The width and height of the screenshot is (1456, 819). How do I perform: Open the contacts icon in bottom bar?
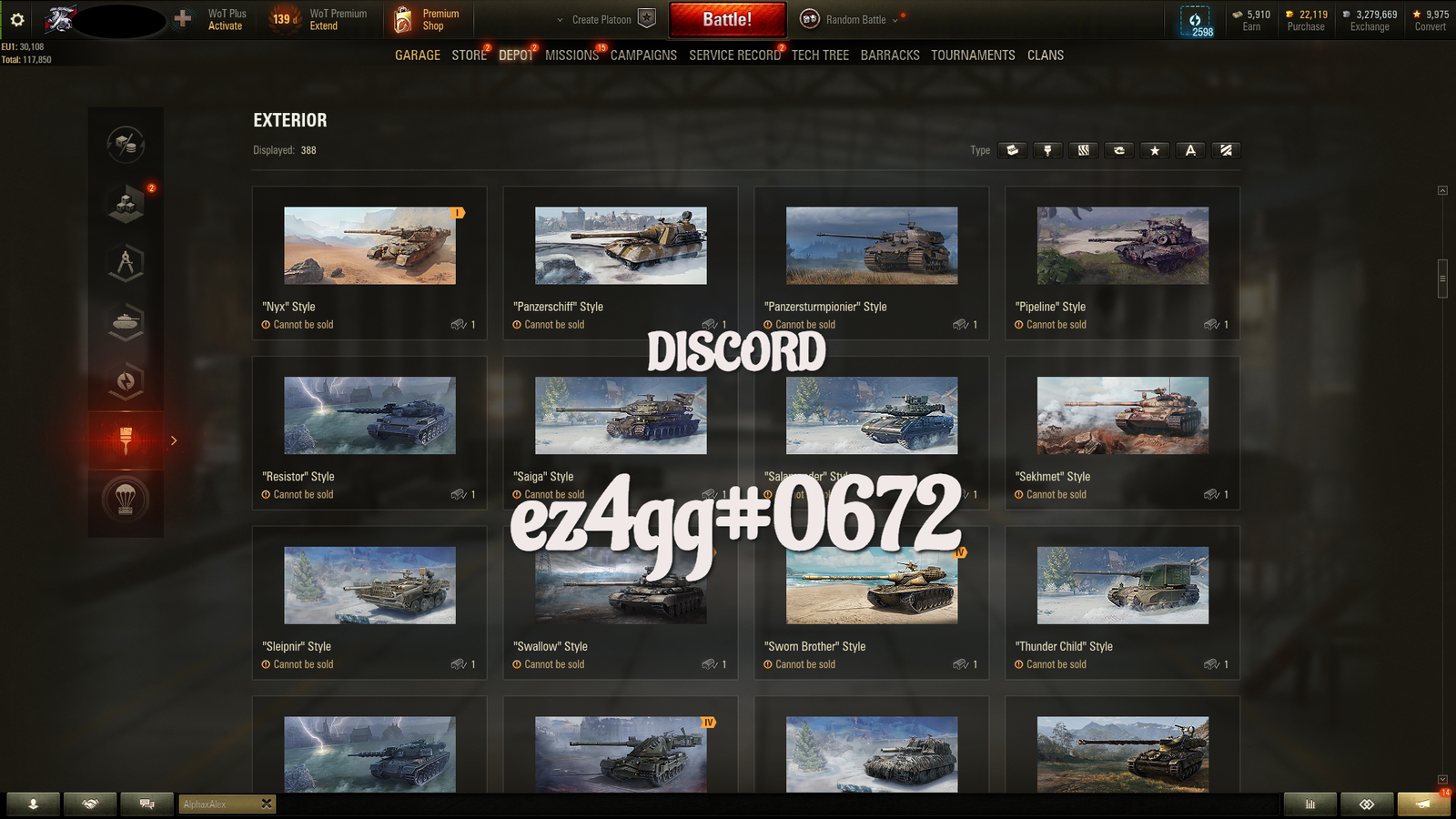(x=33, y=804)
